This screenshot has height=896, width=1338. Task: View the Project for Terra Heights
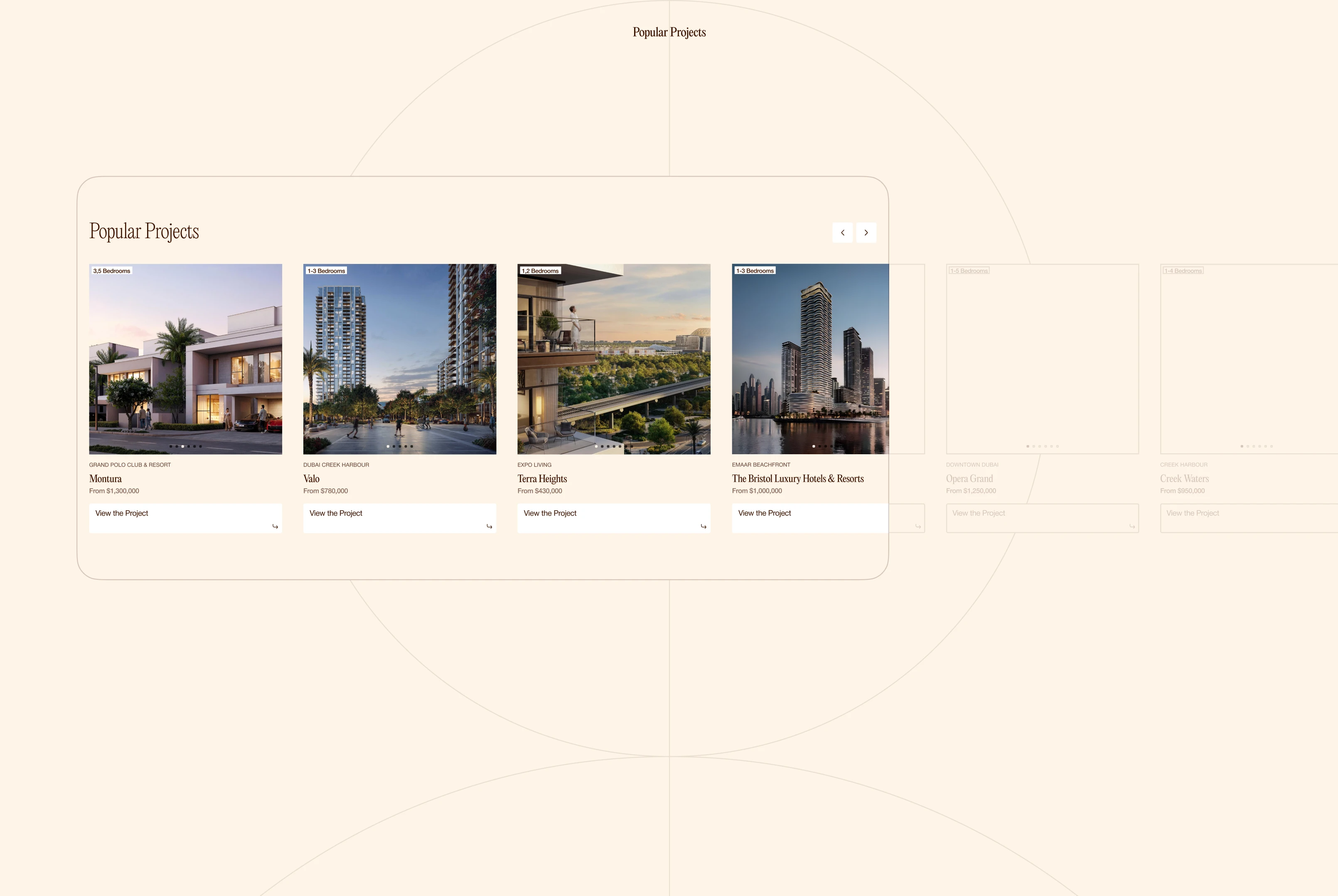[x=614, y=518]
